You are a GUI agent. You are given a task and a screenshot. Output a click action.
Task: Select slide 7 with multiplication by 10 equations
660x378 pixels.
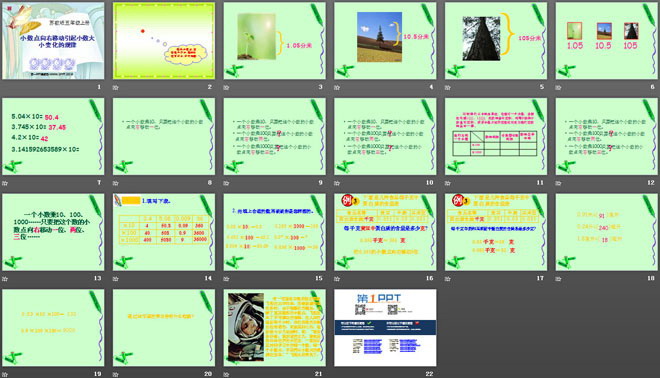click(x=53, y=136)
